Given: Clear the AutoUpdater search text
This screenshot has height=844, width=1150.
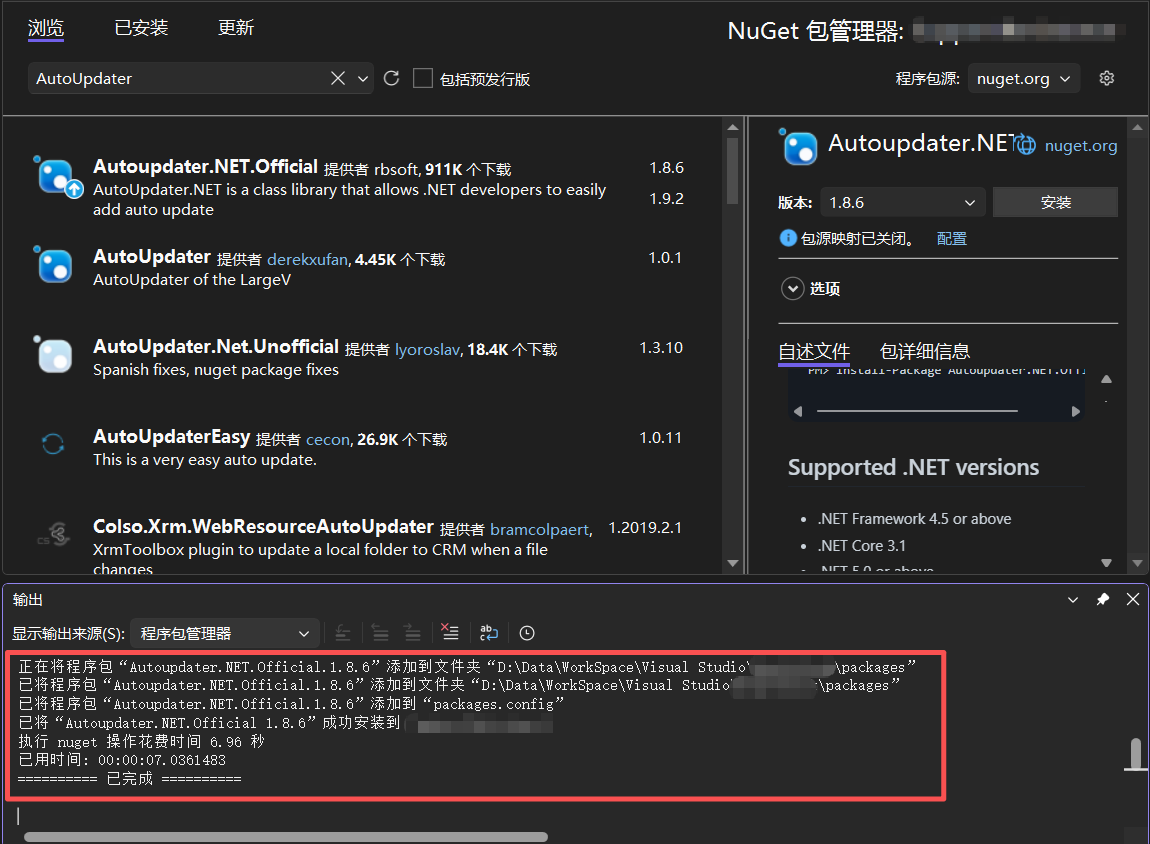Looking at the screenshot, I should (337, 78).
